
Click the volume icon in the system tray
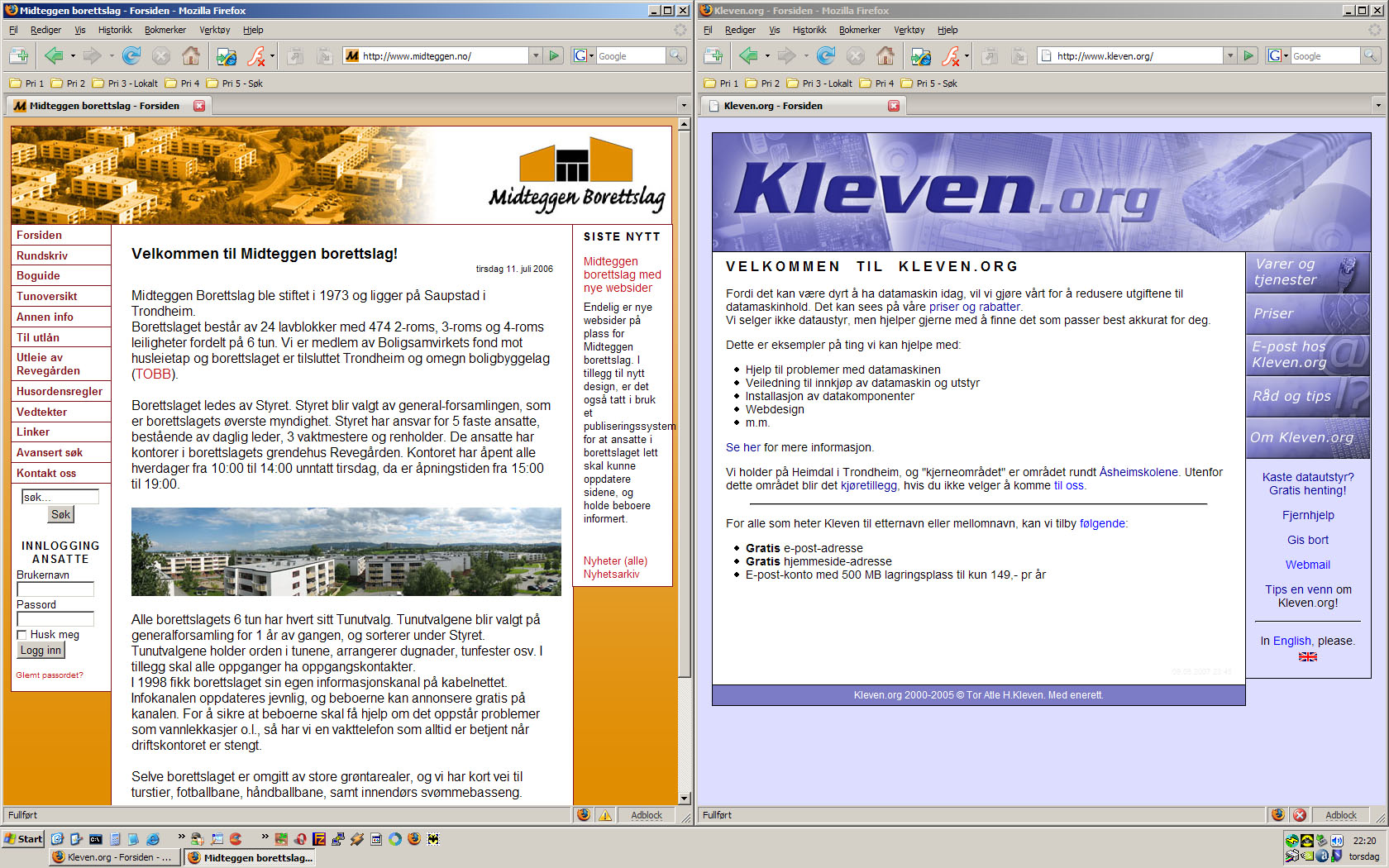point(1336,841)
